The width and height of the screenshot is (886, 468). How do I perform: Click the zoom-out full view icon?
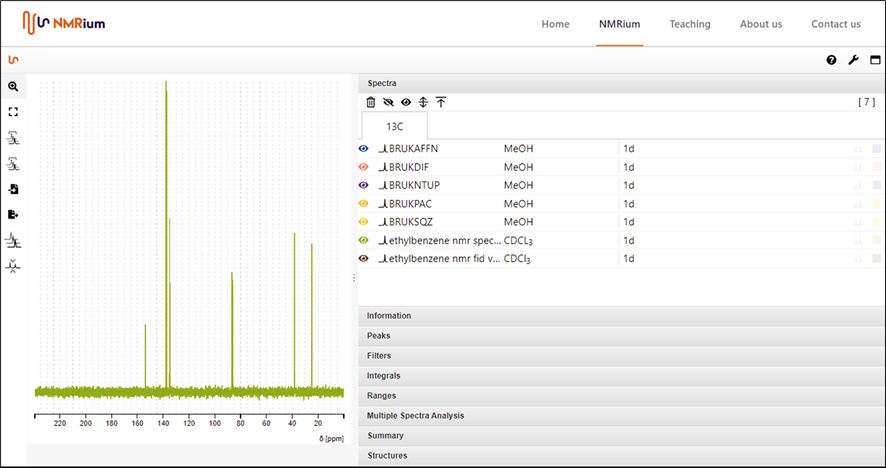tap(13, 112)
